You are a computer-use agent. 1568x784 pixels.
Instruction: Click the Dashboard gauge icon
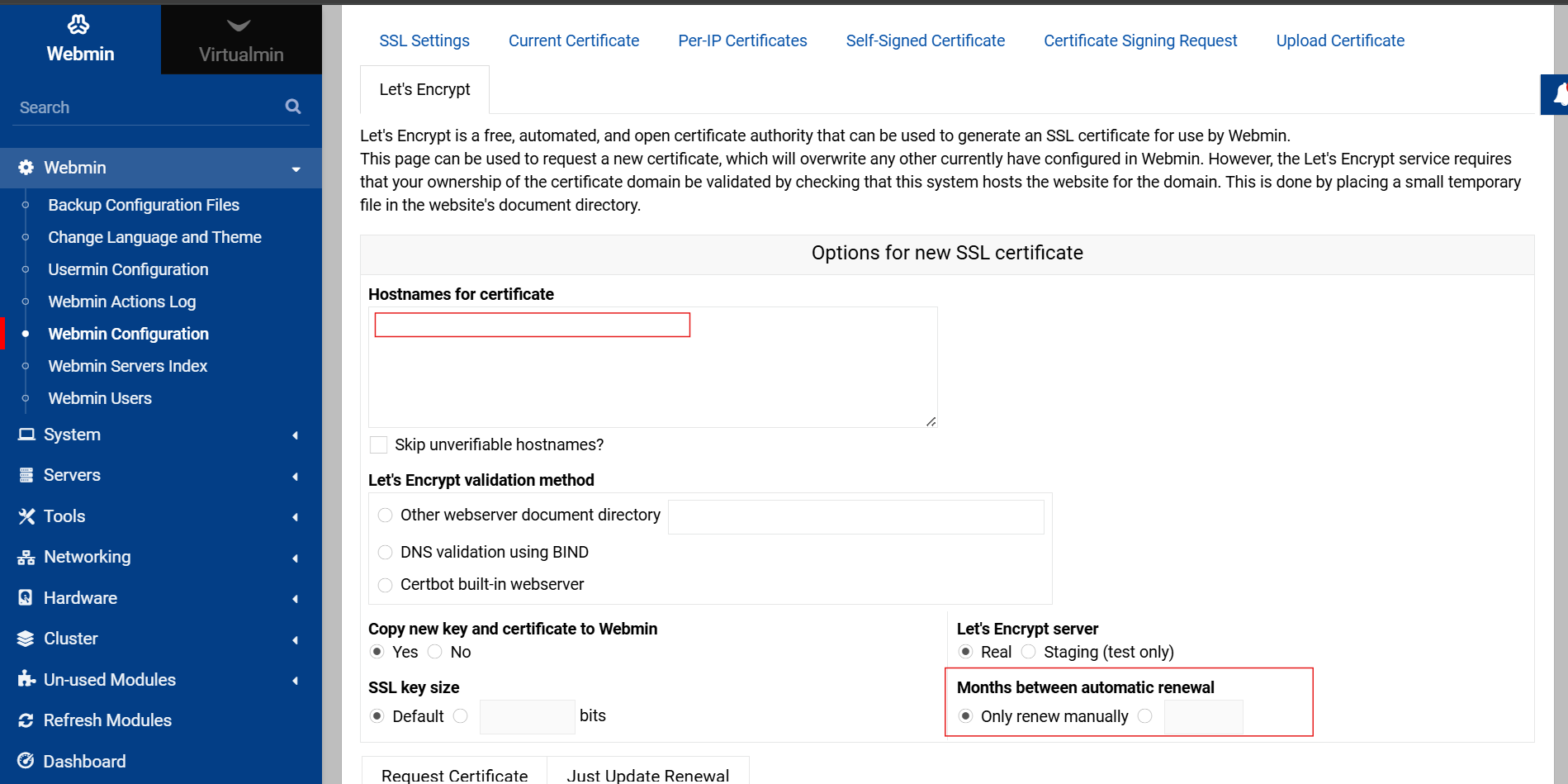(26, 761)
